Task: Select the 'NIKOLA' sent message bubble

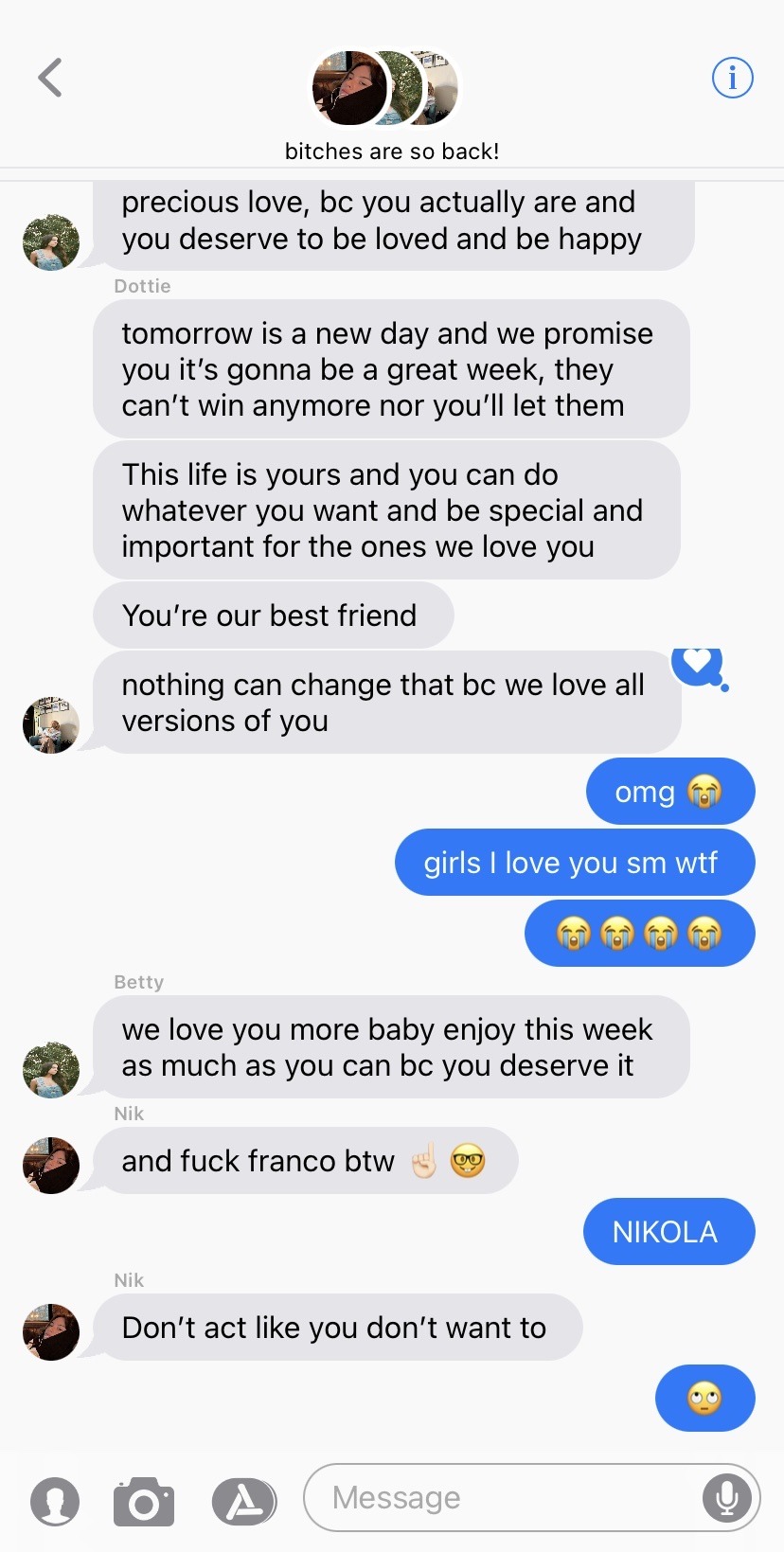Action: (668, 1232)
